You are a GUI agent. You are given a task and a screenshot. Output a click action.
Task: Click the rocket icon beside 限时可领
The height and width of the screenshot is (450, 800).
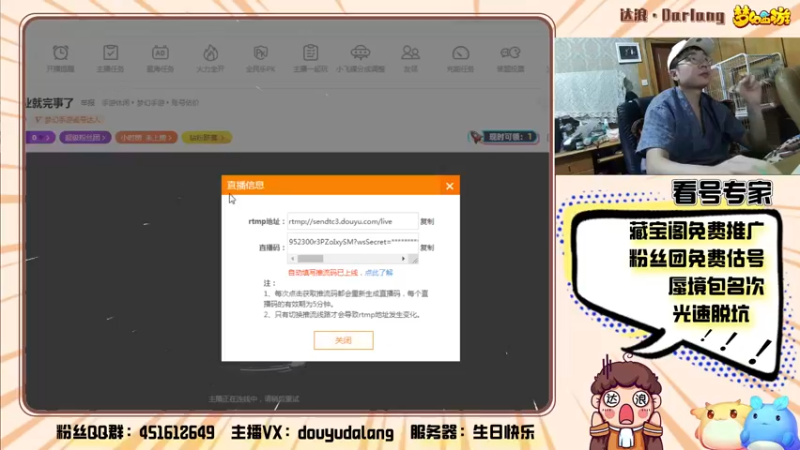(476, 137)
